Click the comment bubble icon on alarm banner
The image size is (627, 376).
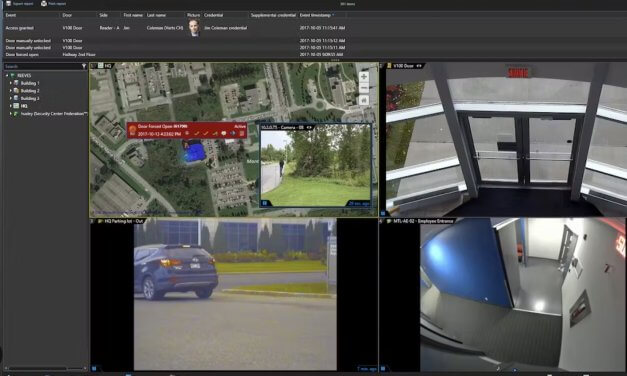[x=224, y=134]
